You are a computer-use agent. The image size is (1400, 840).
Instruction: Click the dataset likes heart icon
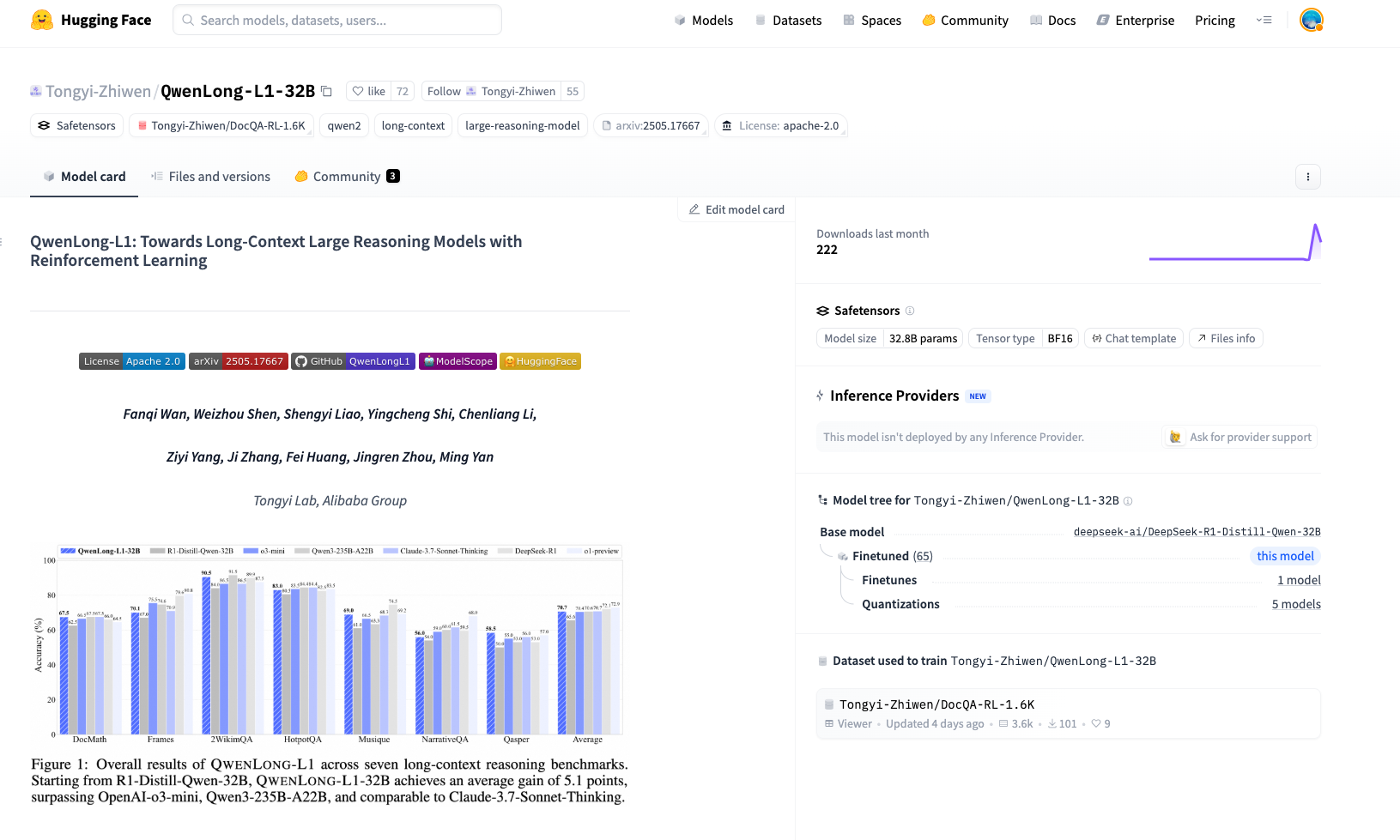click(1095, 724)
